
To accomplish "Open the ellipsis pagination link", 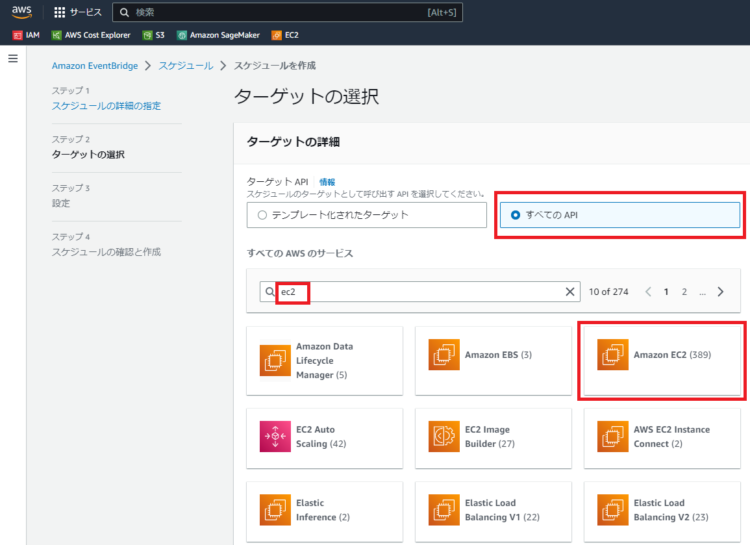I will tap(702, 292).
